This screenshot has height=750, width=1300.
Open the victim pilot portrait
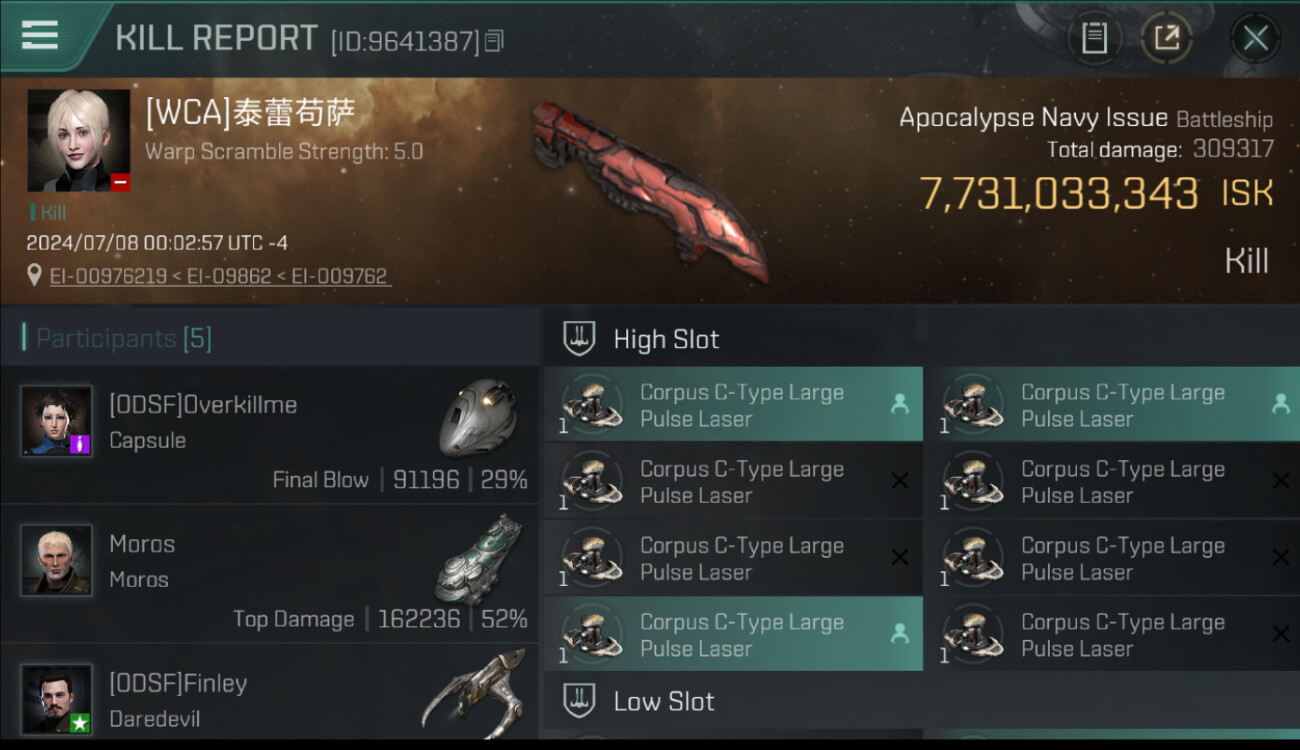79,140
